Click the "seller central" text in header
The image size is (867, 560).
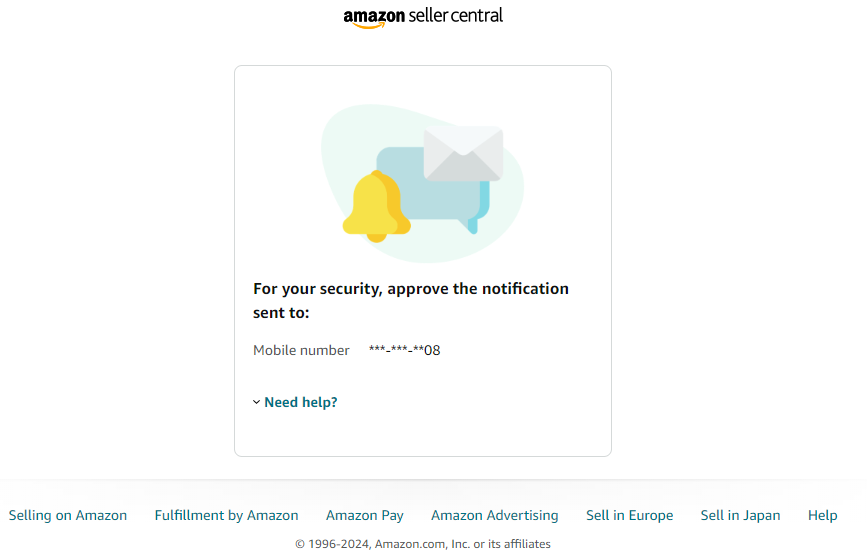tap(456, 15)
